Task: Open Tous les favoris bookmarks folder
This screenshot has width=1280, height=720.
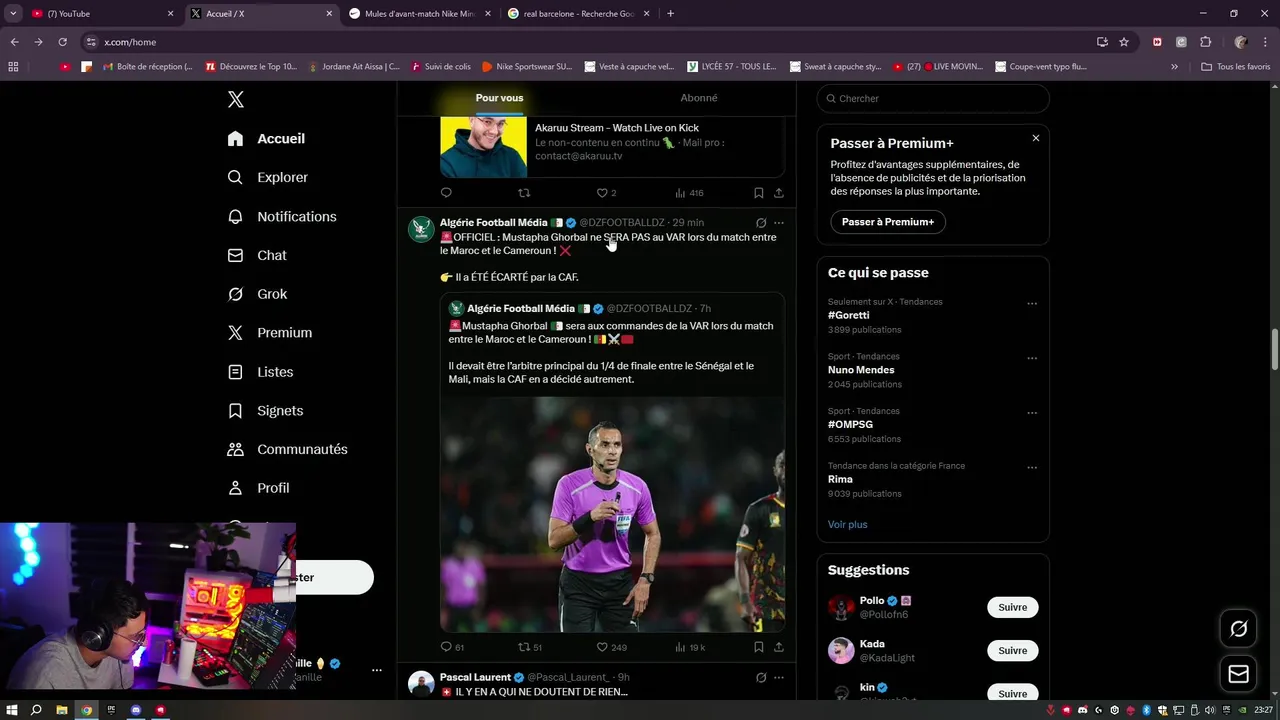Action: pos(1236,66)
